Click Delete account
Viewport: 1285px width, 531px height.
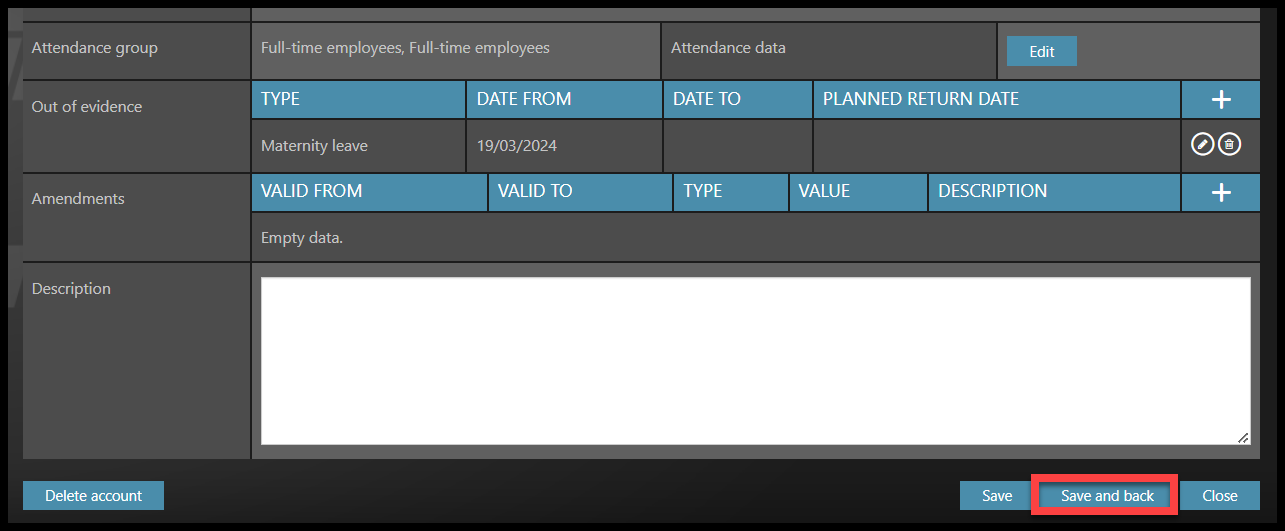(x=93, y=495)
